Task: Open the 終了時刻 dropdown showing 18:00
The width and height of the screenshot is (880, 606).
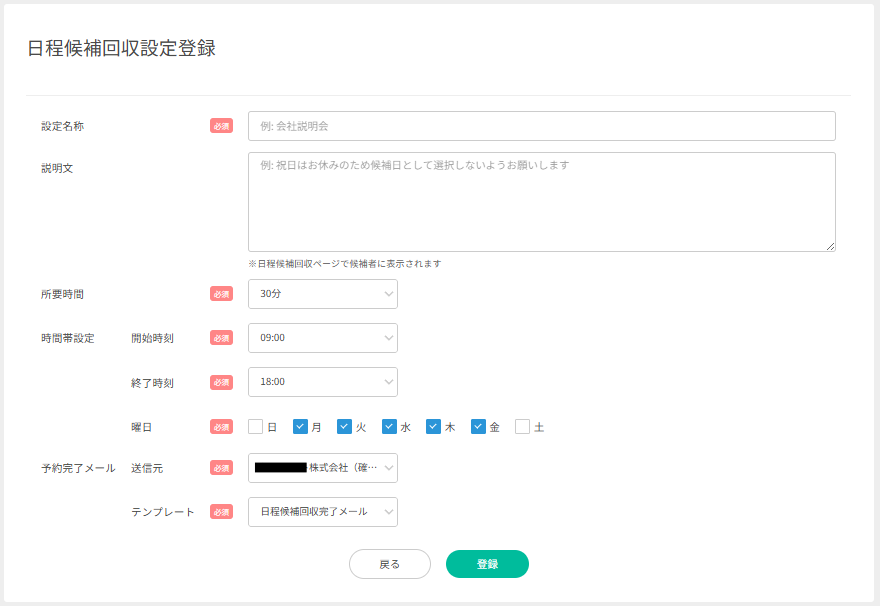Action: coord(322,382)
